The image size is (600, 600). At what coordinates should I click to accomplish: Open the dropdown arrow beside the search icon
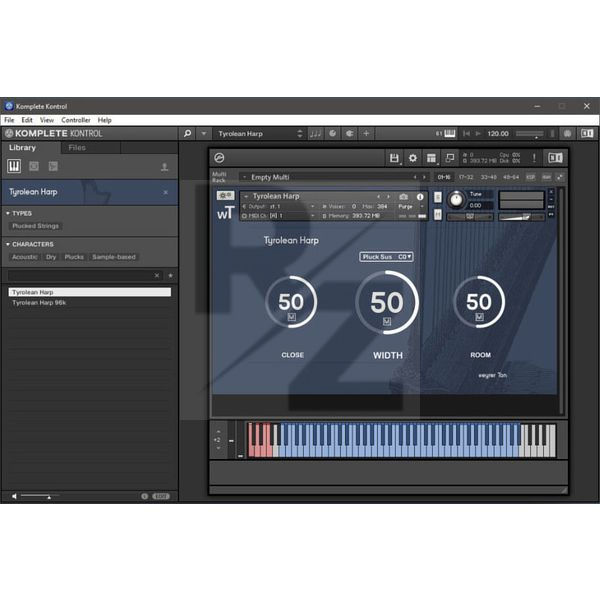point(204,134)
